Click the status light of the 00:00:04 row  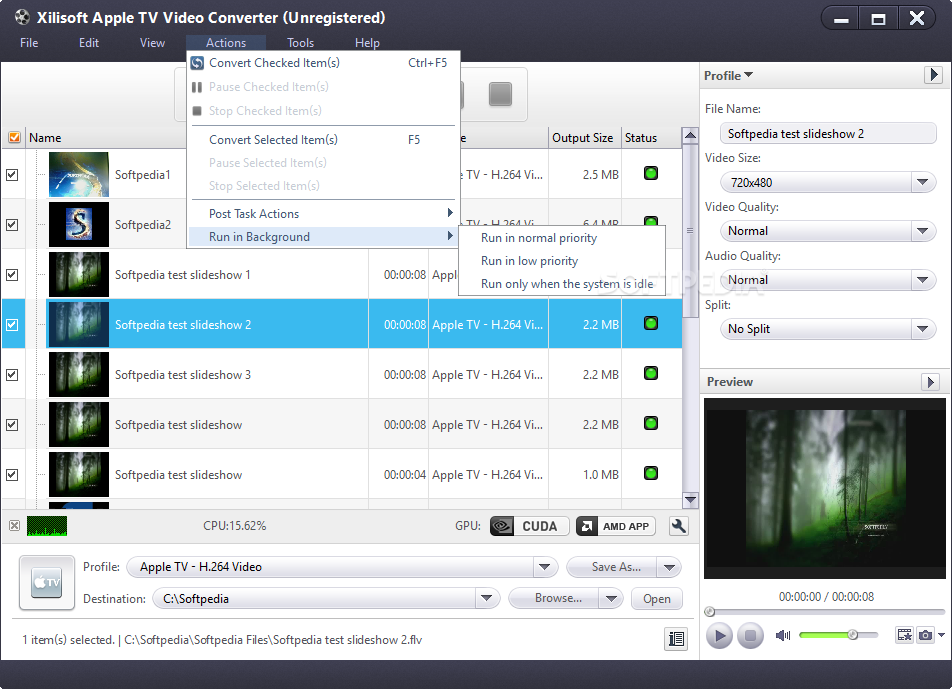point(651,473)
